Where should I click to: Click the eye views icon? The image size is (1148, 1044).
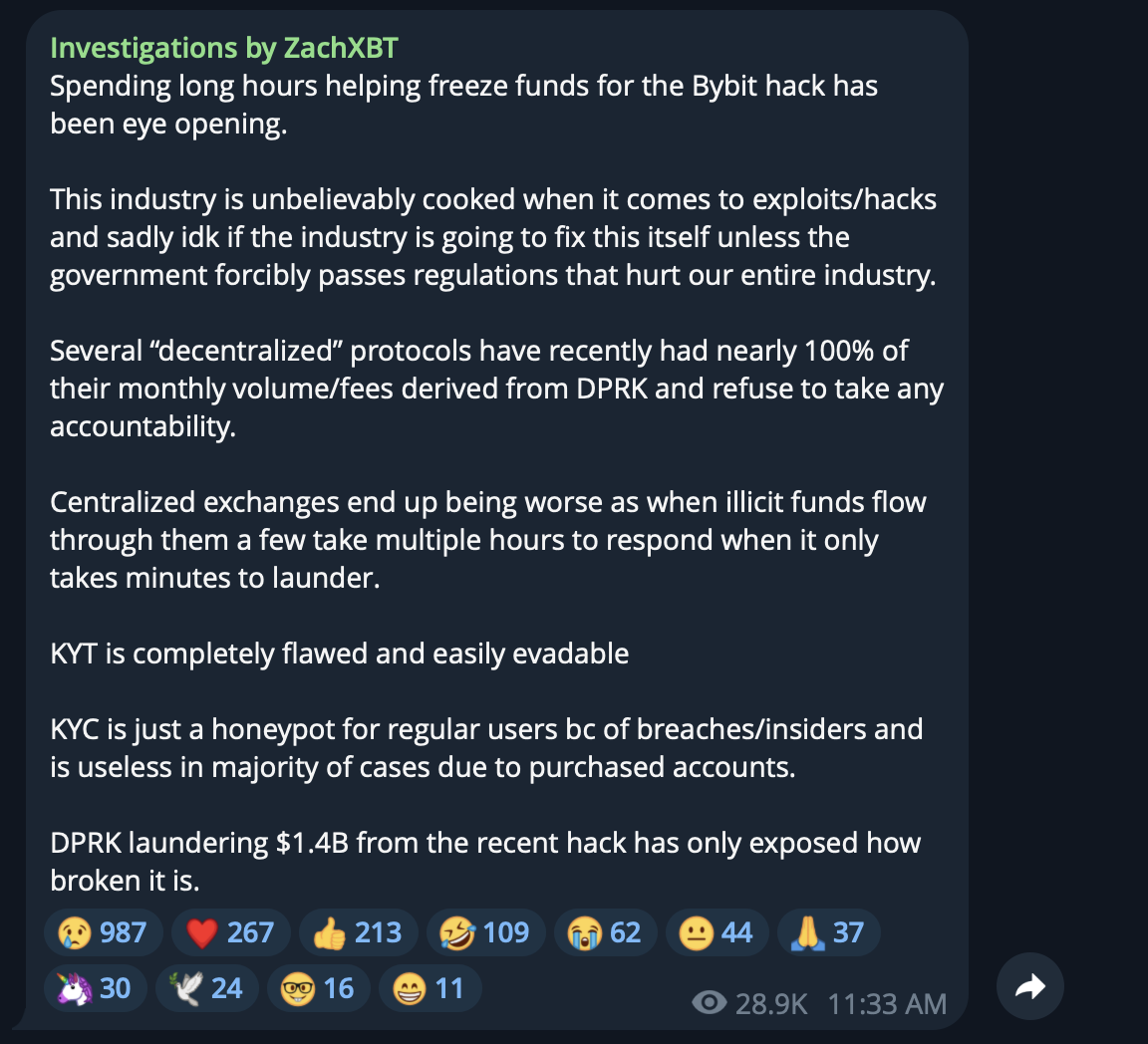(x=709, y=1003)
